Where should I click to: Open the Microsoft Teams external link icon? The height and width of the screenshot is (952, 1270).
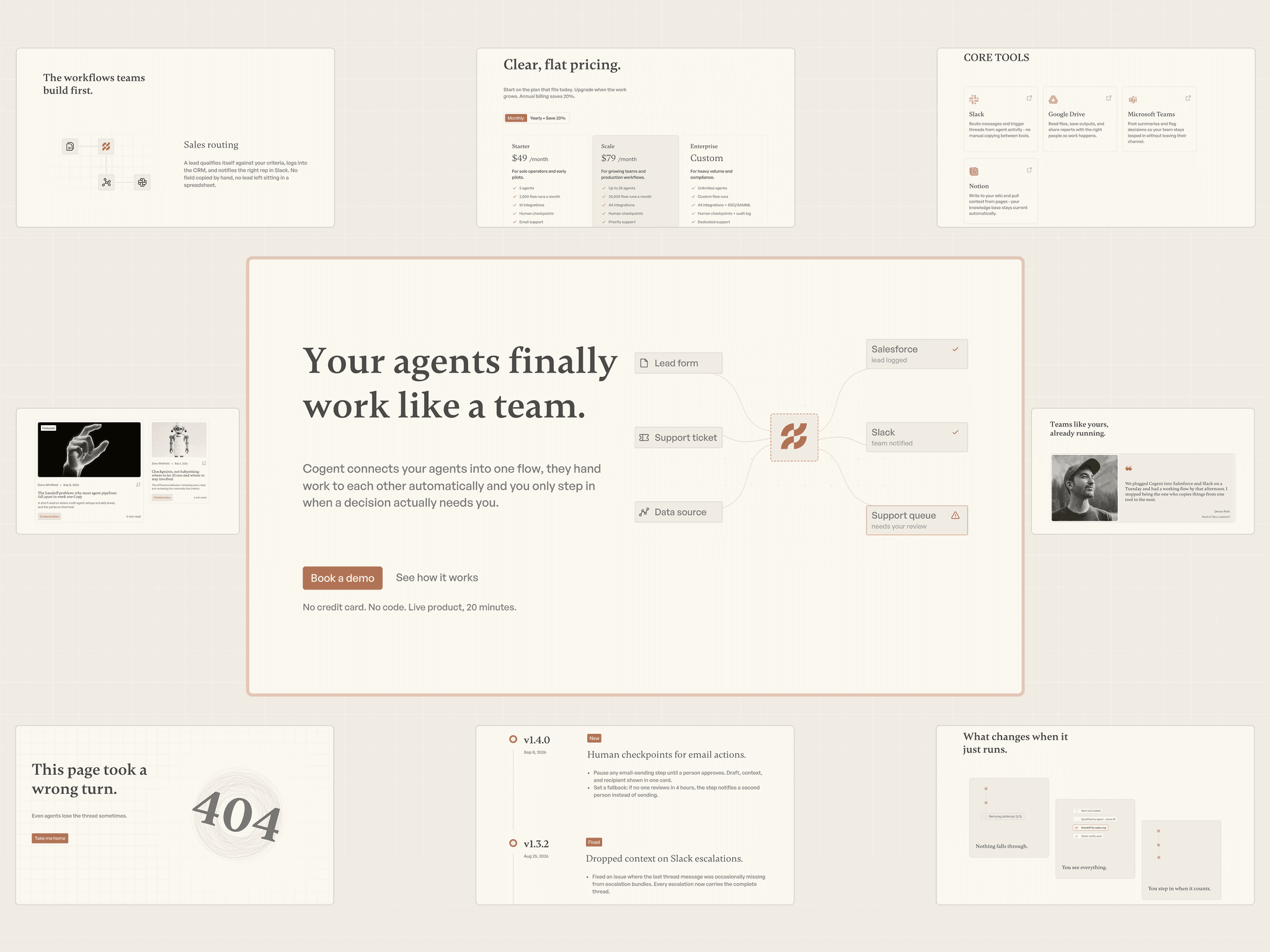pos(1188,98)
